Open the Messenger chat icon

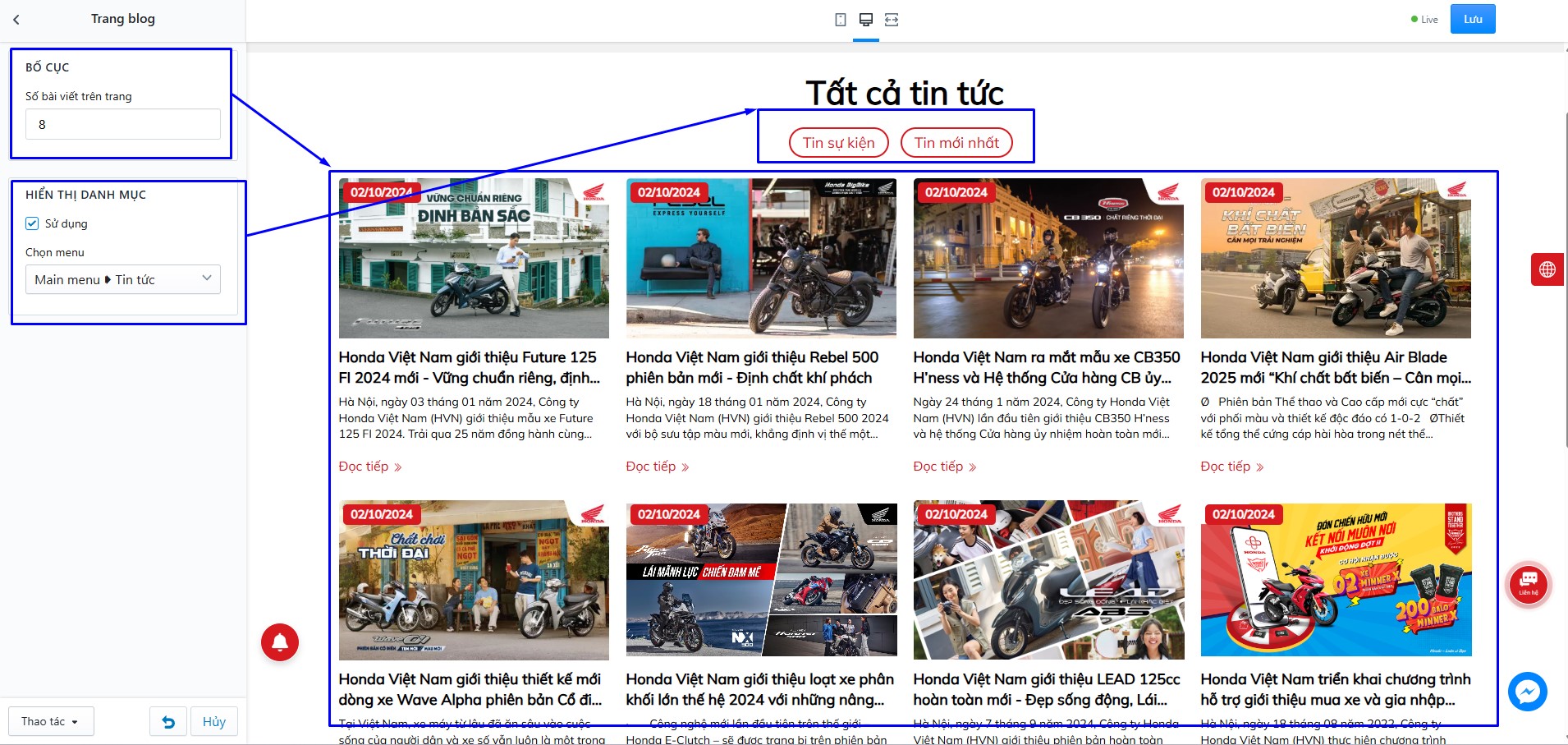[1528, 692]
